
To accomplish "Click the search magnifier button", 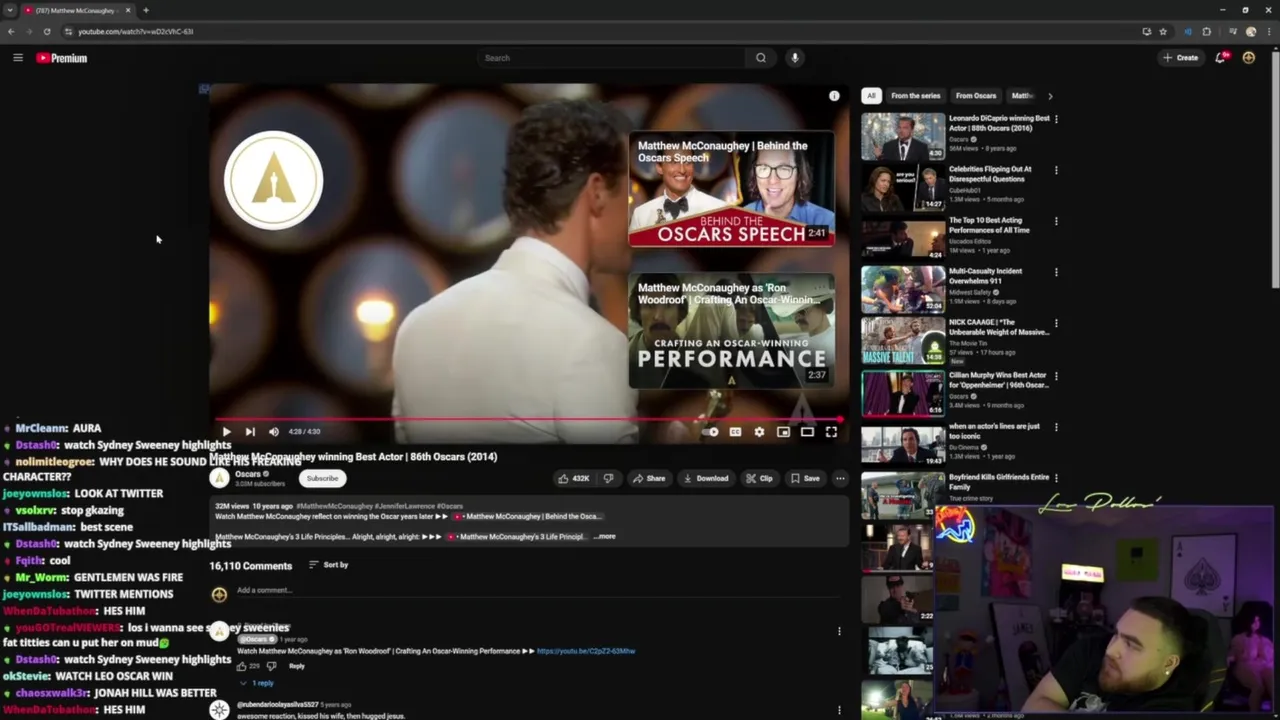I will 761,58.
